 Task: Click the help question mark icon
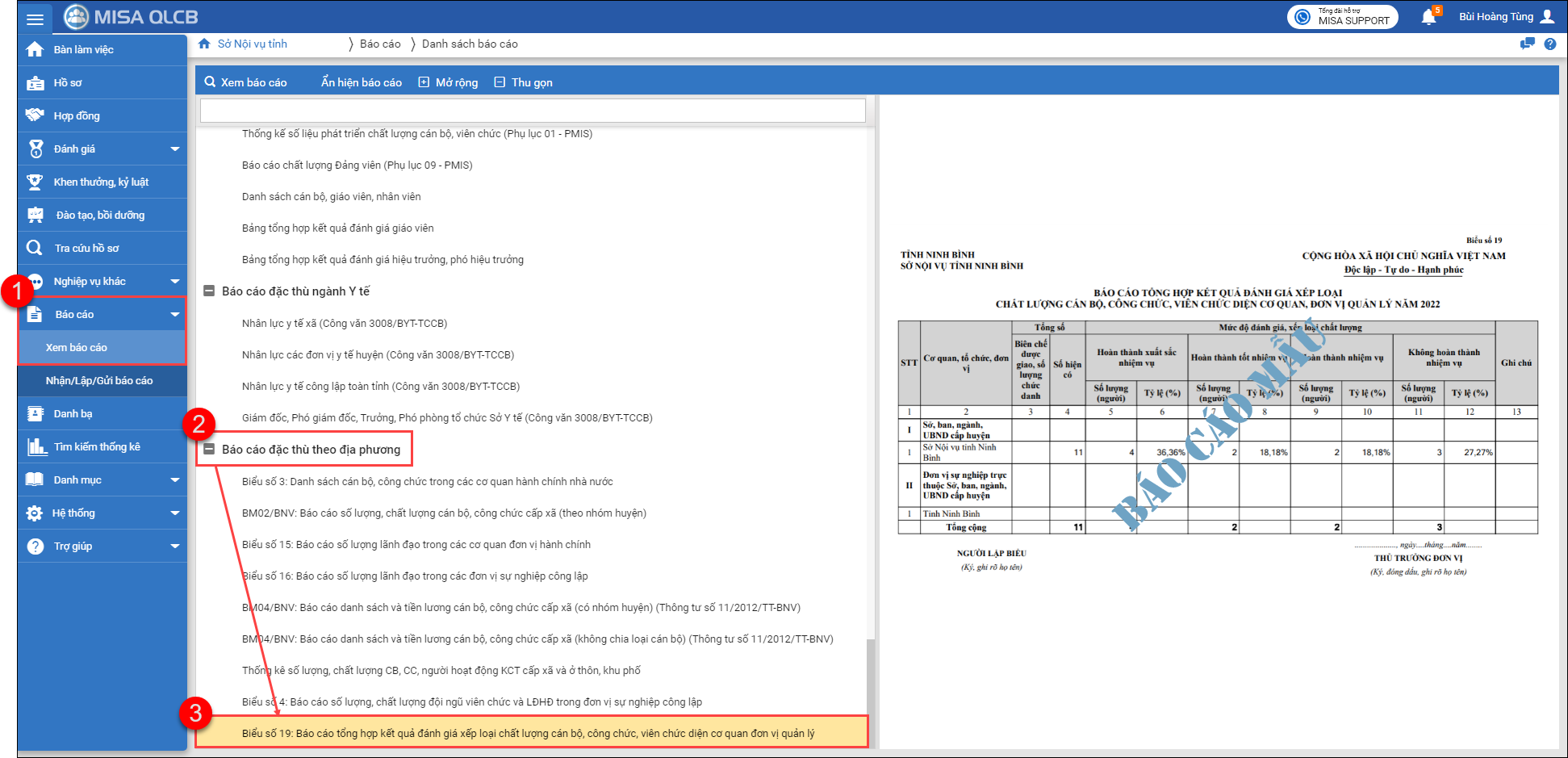point(1549,44)
